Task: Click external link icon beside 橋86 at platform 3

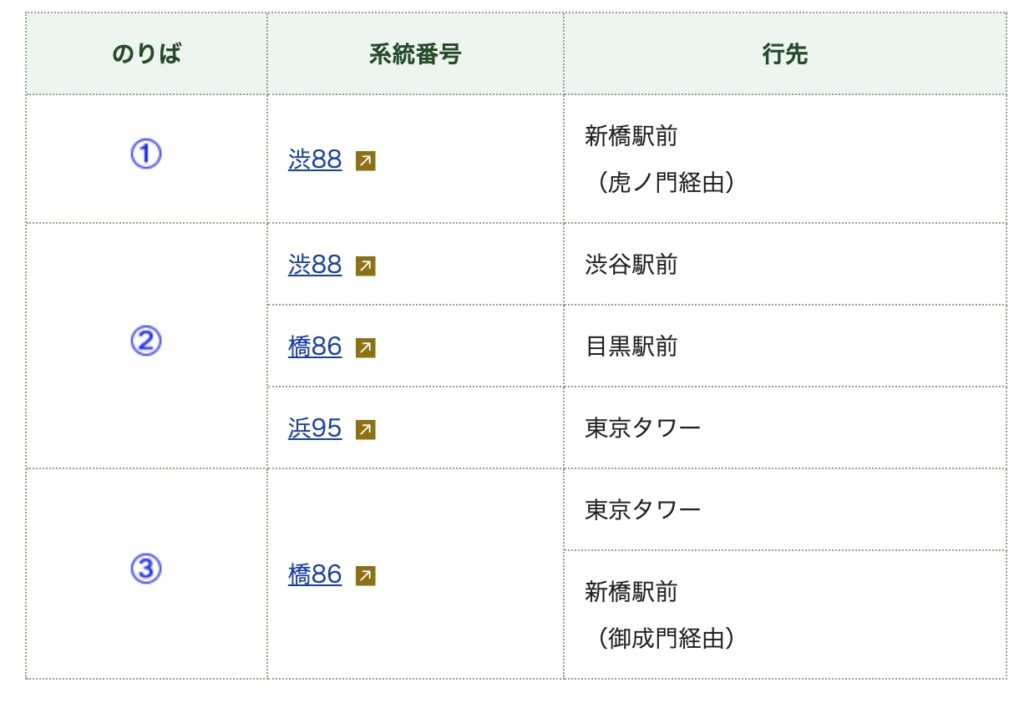Action: coord(366,576)
